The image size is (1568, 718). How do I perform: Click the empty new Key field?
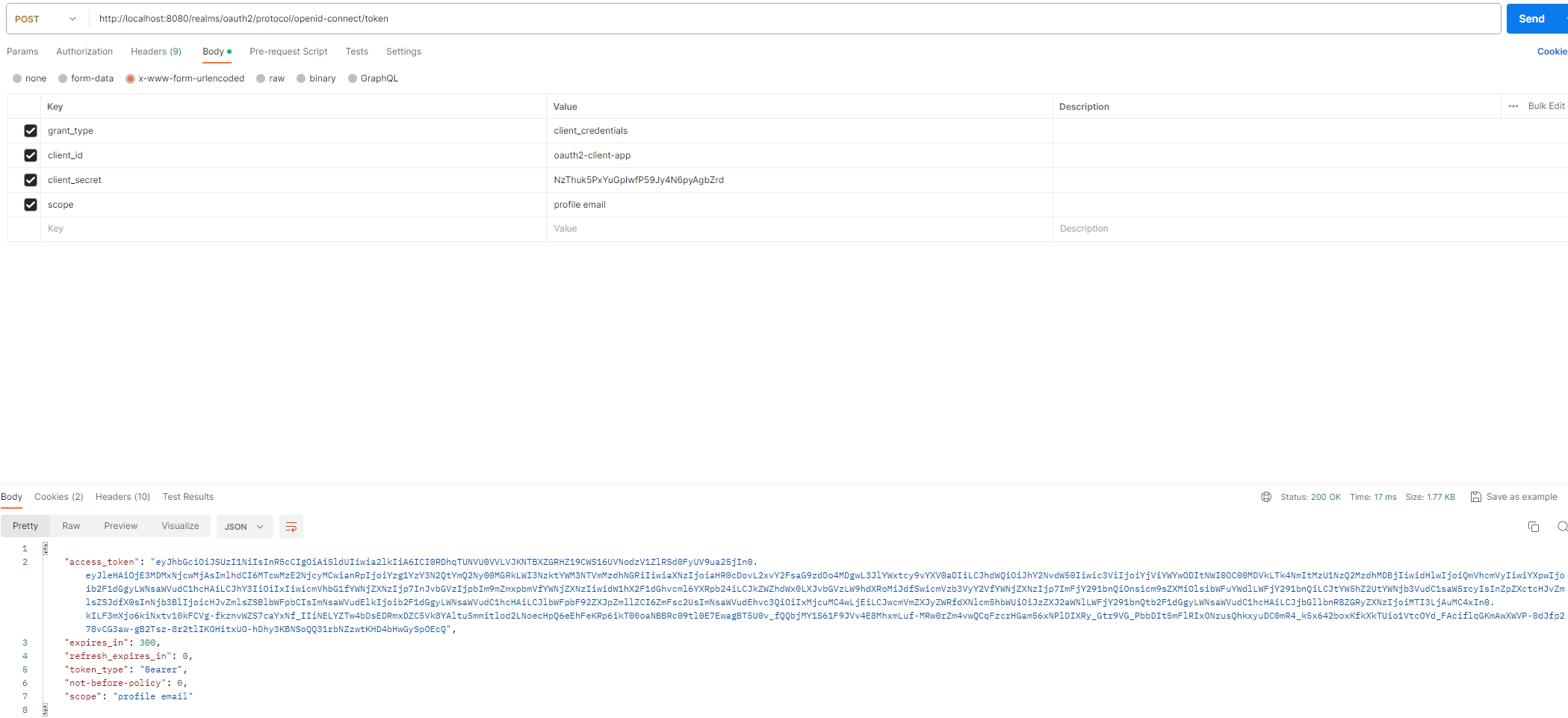[x=293, y=229]
